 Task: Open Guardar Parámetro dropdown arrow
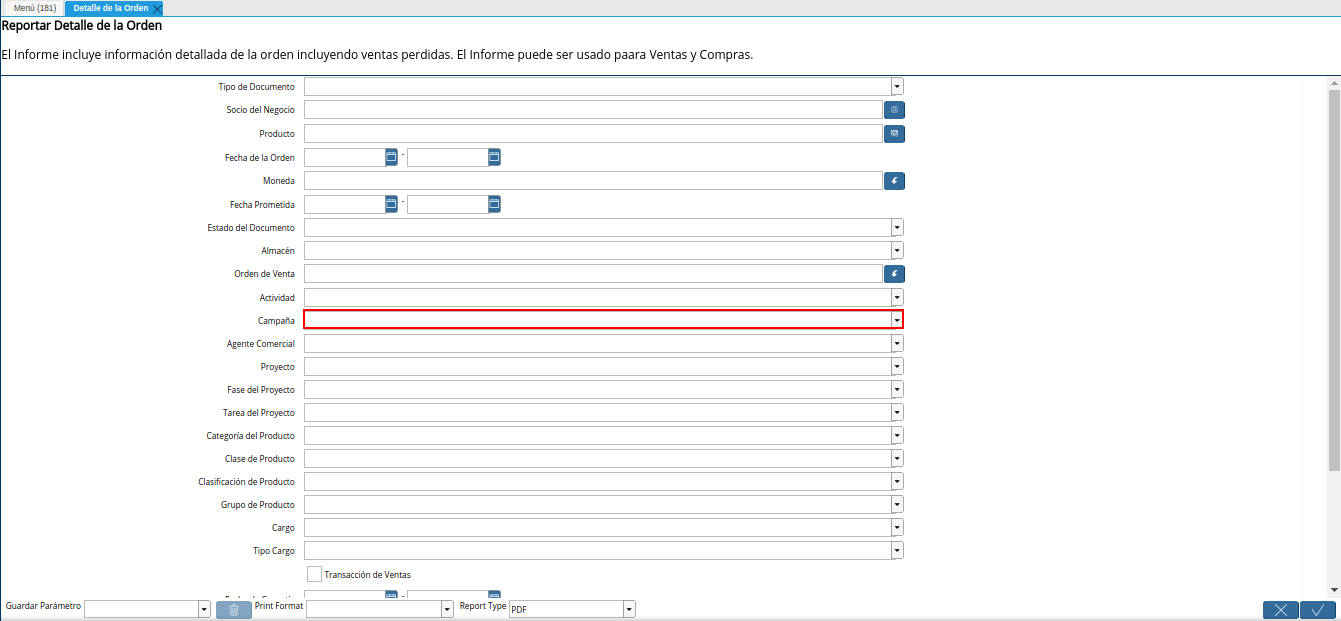(204, 610)
